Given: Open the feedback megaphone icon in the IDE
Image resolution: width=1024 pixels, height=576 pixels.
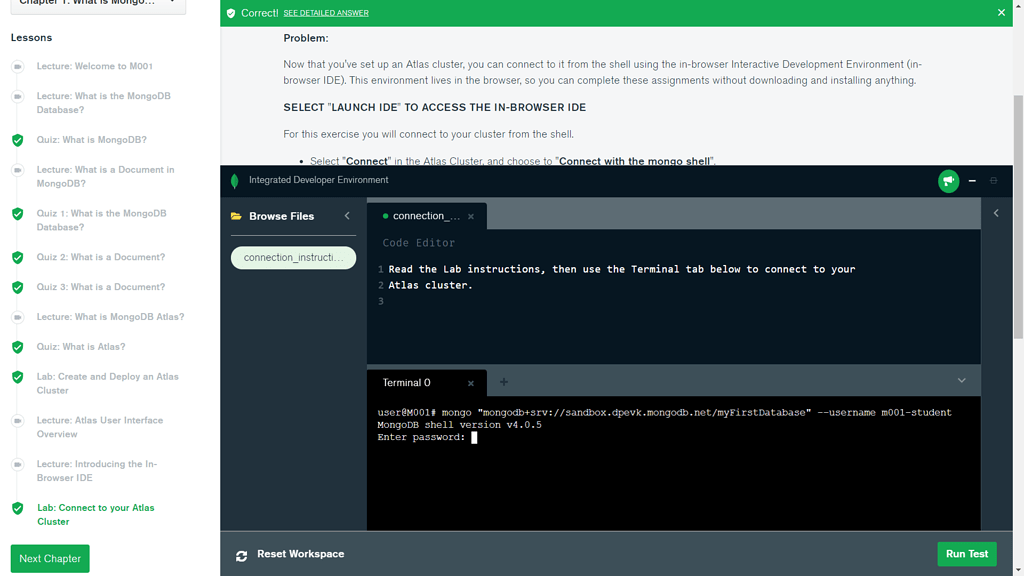Looking at the screenshot, I should [948, 182].
